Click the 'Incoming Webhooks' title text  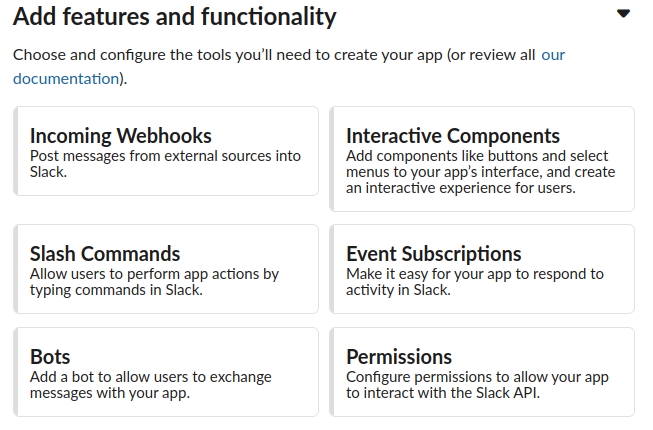pos(121,136)
